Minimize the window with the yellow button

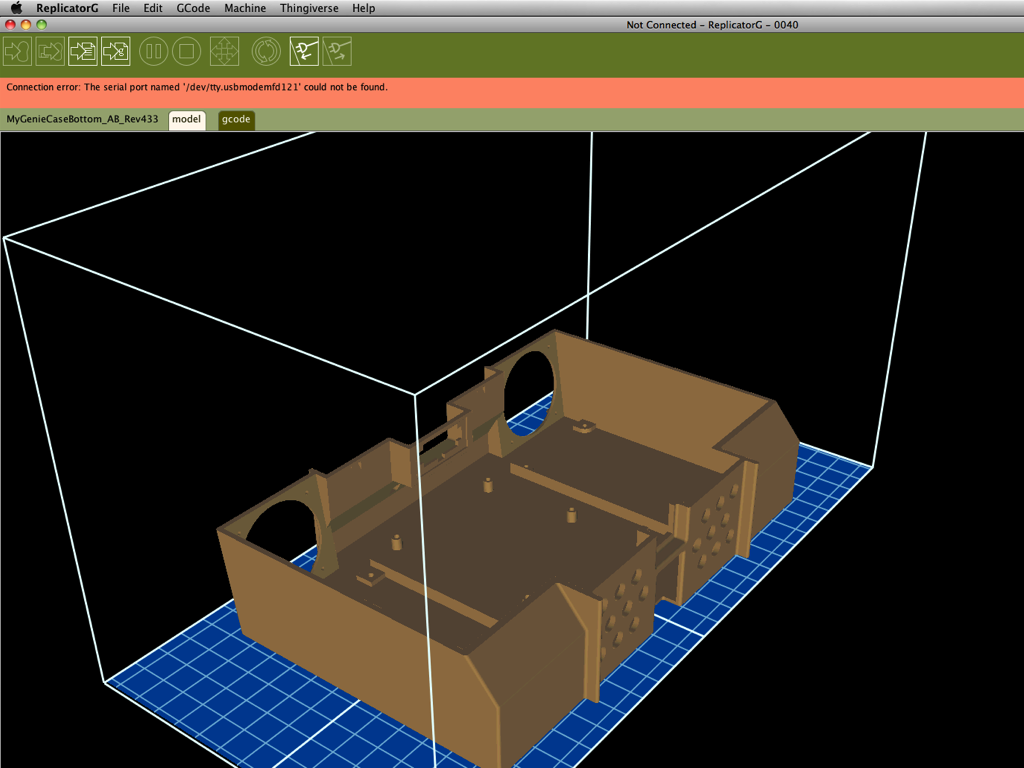click(25, 25)
